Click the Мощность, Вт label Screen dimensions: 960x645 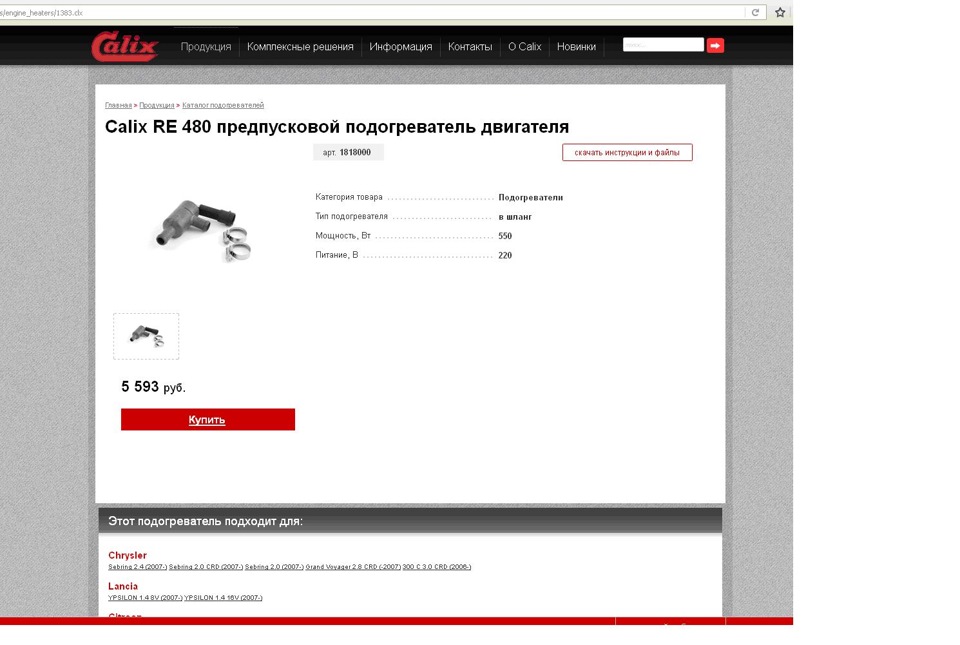pyautogui.click(x=343, y=236)
